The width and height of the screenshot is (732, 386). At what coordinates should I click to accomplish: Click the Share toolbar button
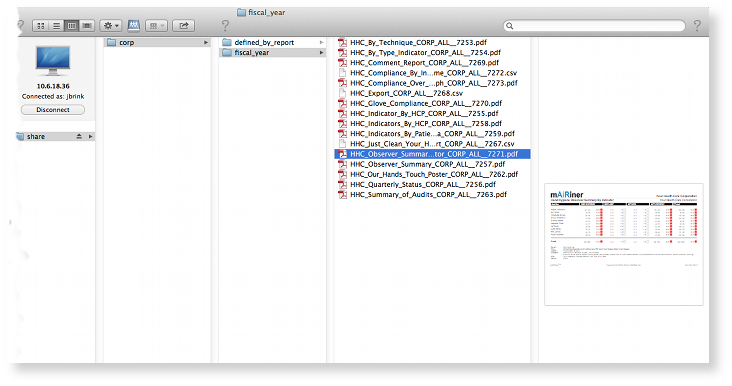click(183, 26)
